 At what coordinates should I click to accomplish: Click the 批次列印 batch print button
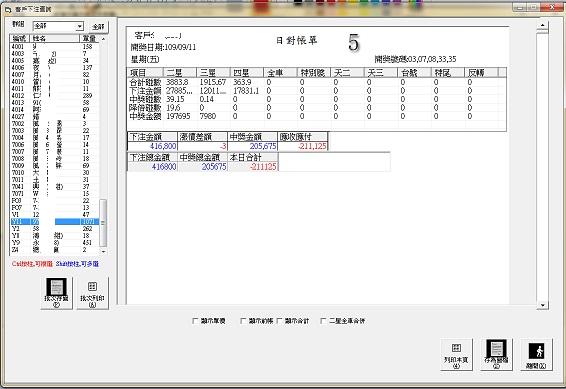coord(92,293)
